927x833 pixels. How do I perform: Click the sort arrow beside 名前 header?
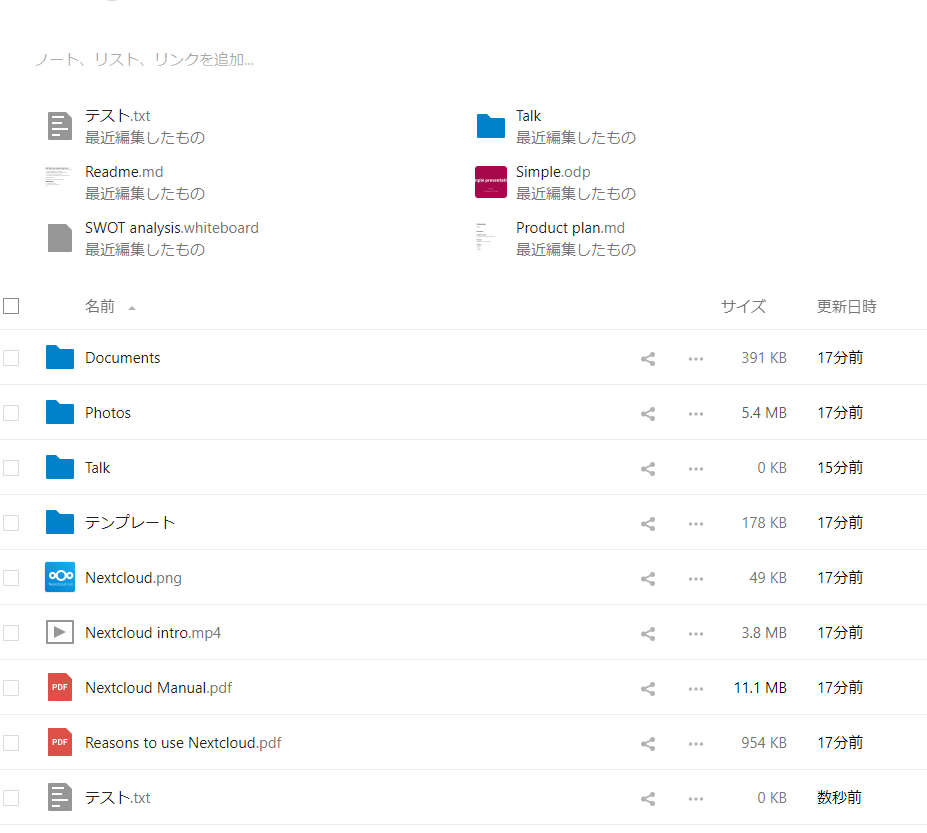(x=132, y=308)
